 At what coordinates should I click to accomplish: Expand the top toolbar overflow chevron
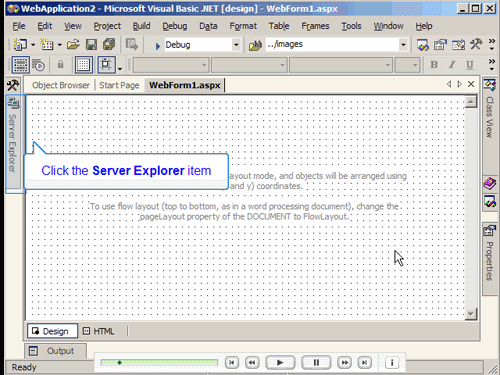(492, 44)
